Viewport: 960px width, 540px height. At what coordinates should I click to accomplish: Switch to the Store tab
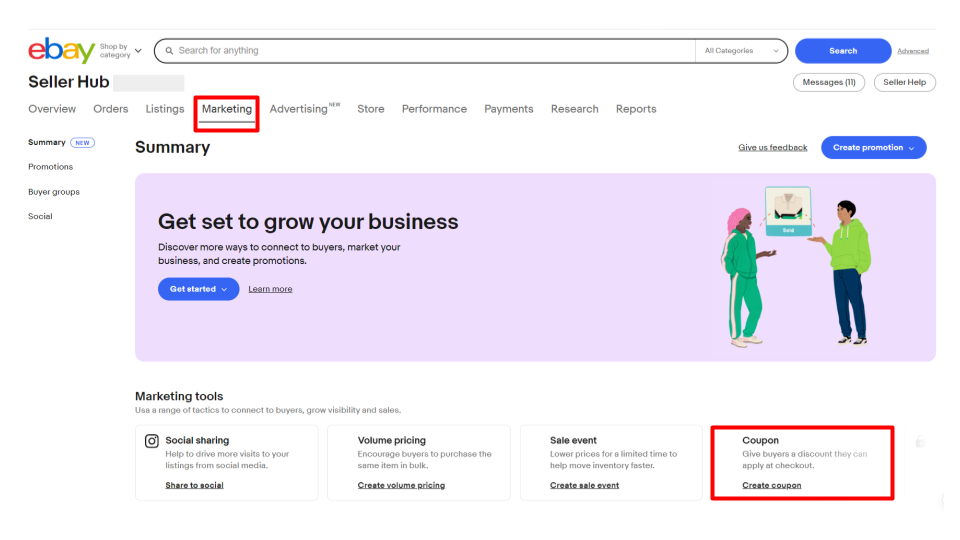click(x=370, y=109)
